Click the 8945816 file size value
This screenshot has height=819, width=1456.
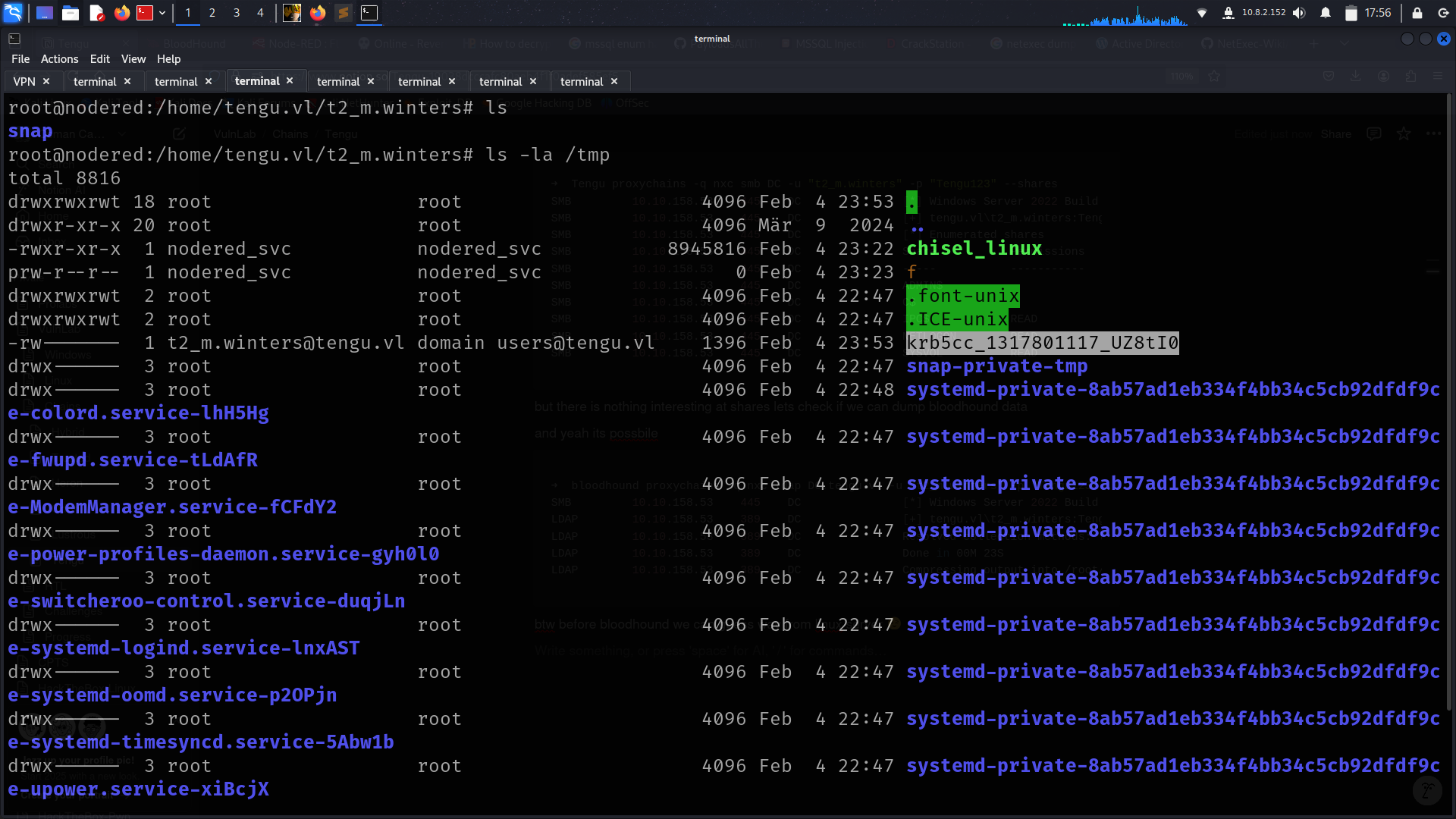click(x=707, y=249)
